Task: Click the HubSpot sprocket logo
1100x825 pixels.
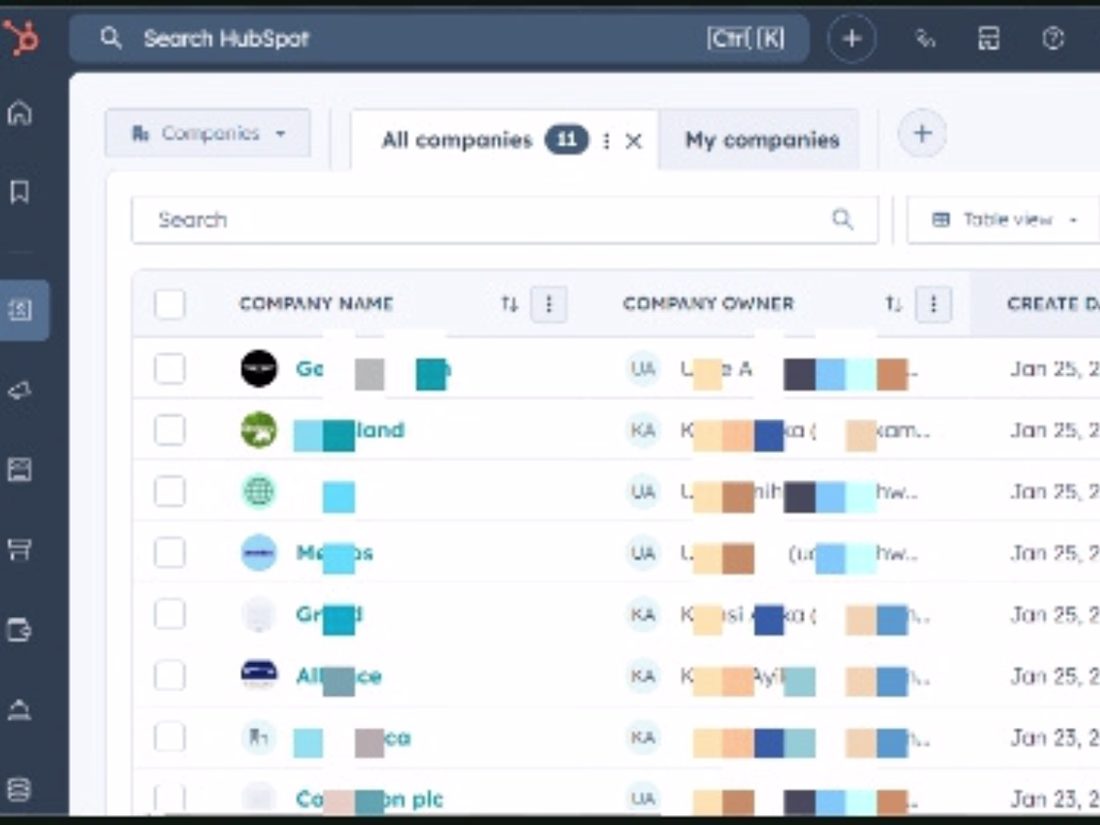Action: [x=21, y=37]
